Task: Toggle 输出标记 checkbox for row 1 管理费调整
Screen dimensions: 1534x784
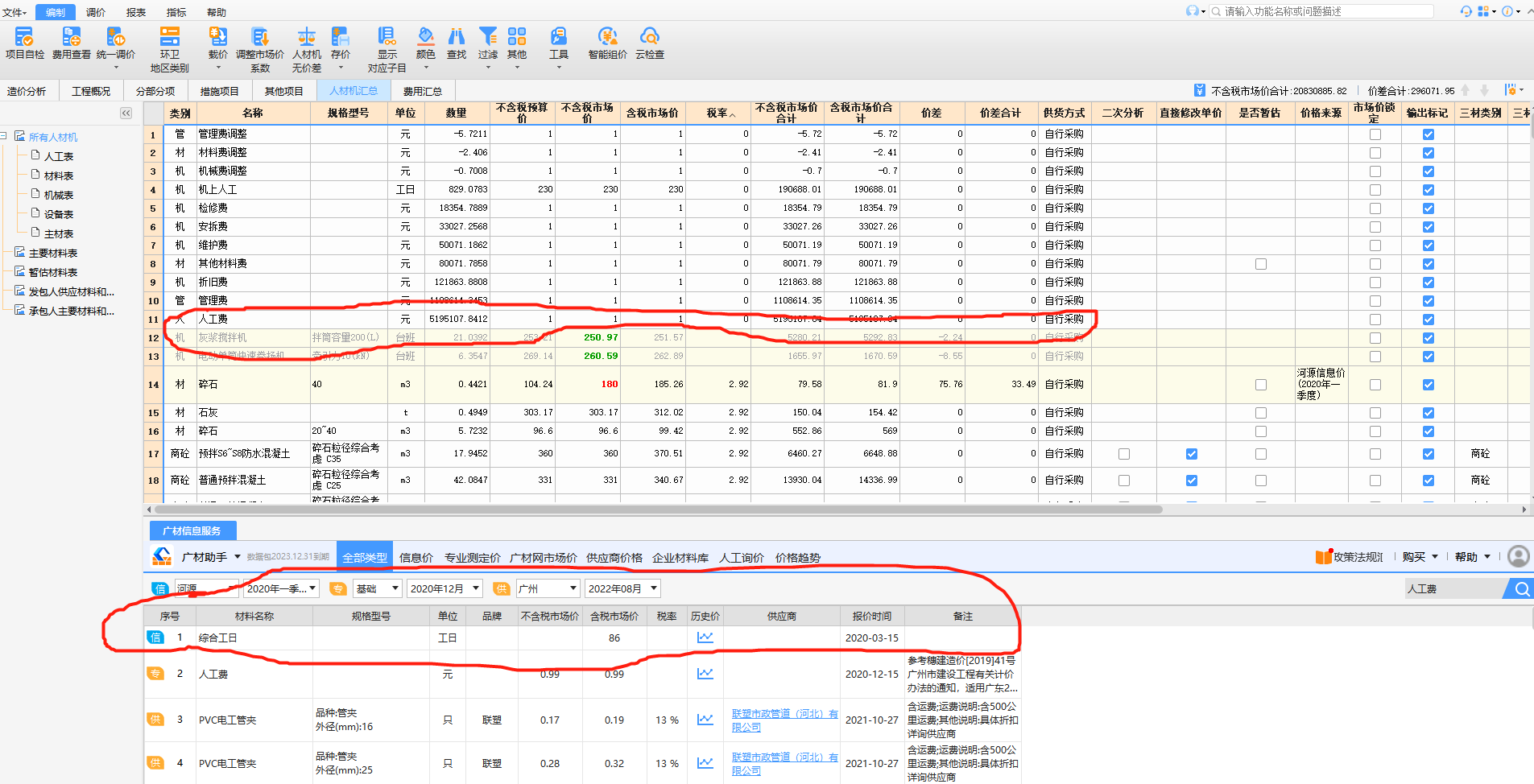Action: pos(1428,134)
